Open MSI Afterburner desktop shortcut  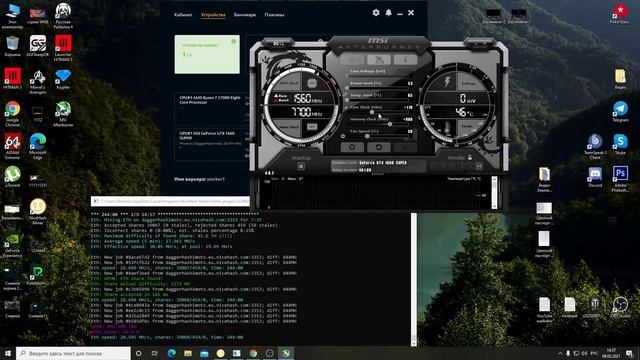[x=62, y=113]
